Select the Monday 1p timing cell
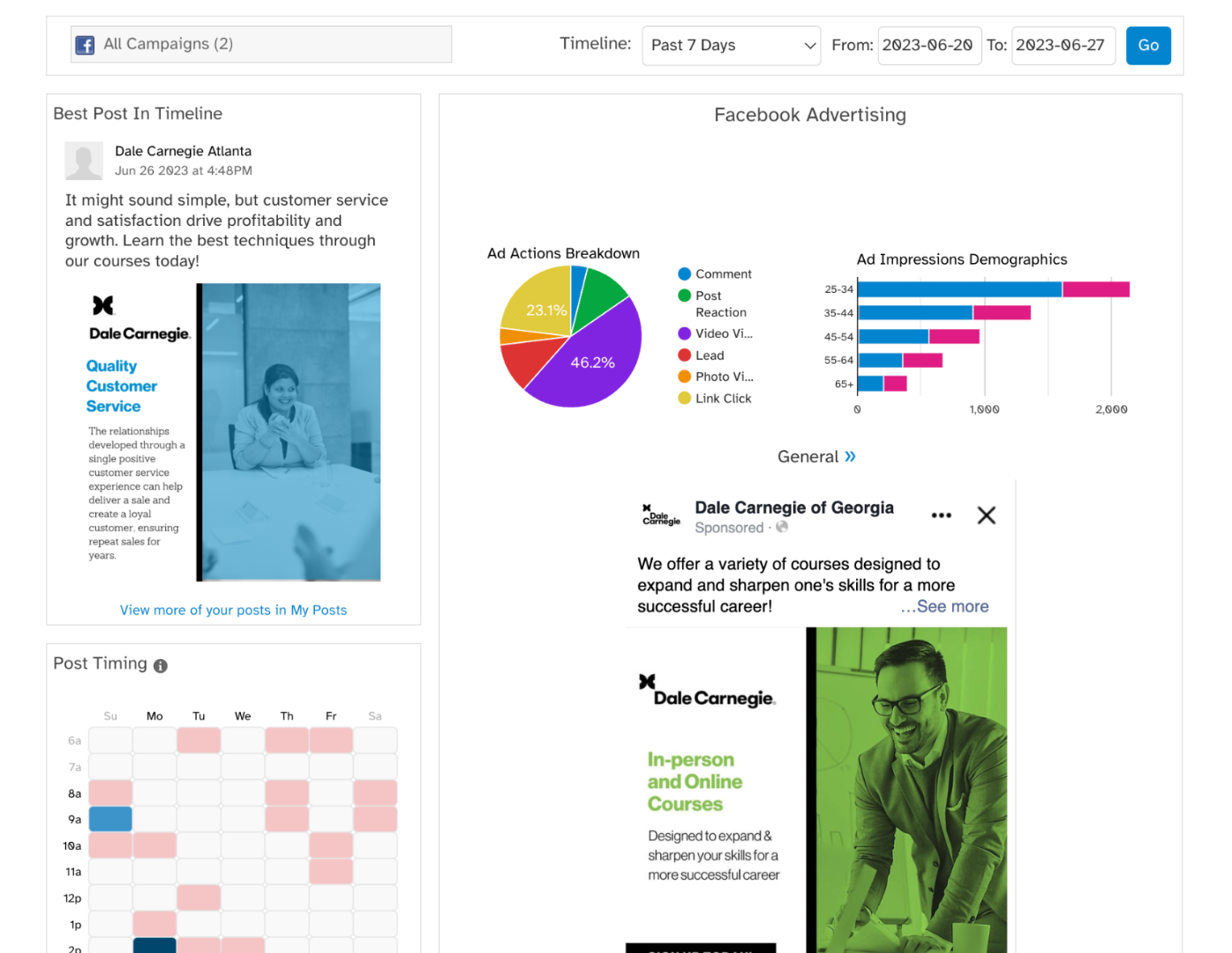Viewport: 1232px width, 953px height. tap(154, 924)
